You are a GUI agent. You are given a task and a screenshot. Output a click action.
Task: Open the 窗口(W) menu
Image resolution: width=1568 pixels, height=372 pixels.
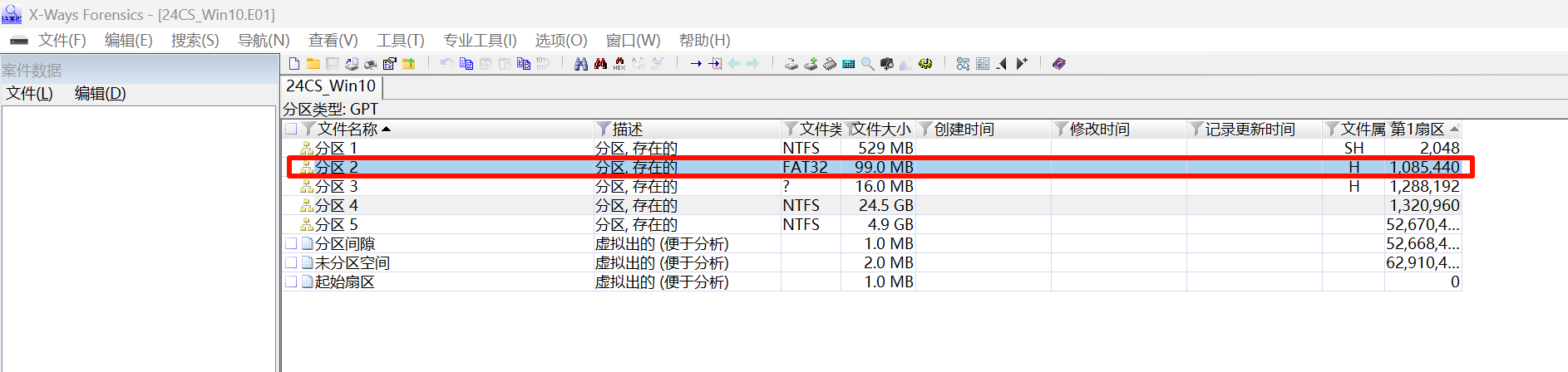click(633, 41)
